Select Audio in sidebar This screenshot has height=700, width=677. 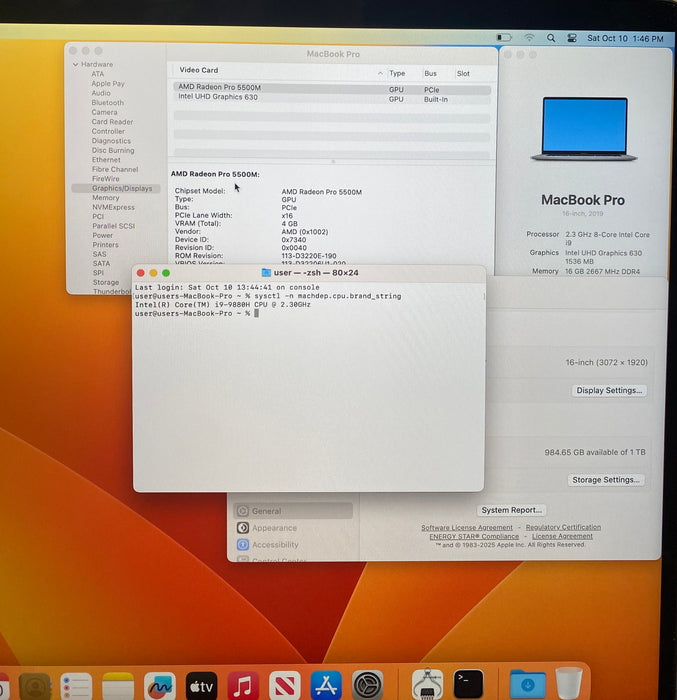[101, 93]
